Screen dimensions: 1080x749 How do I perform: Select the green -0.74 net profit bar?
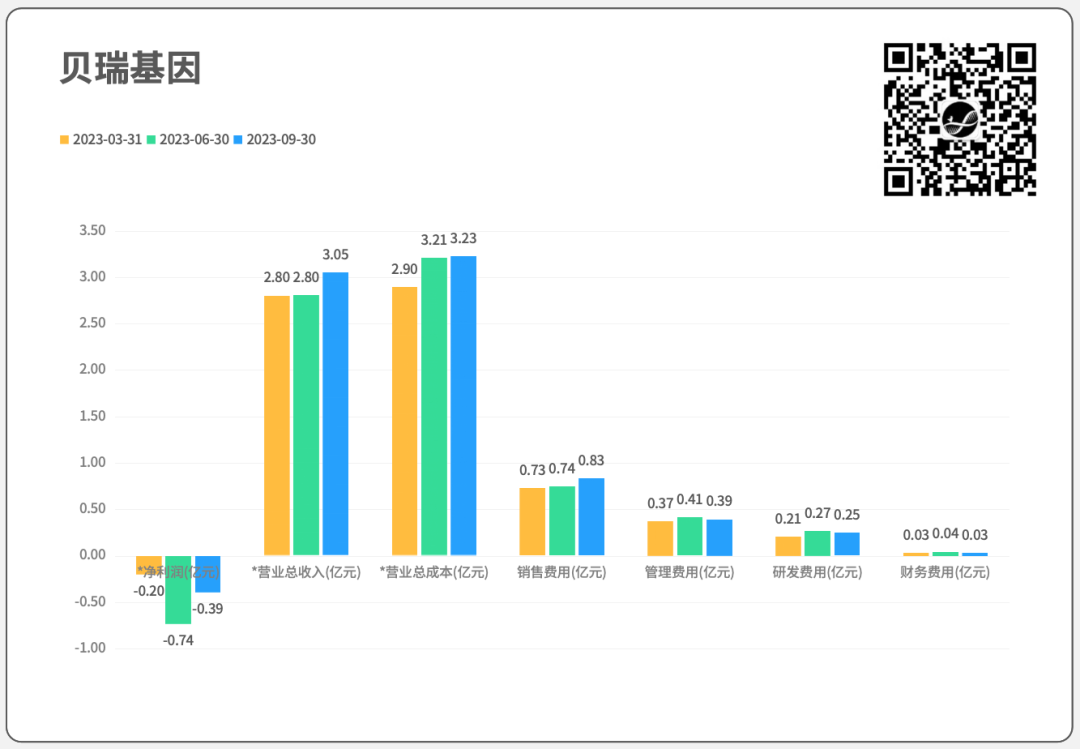178,589
